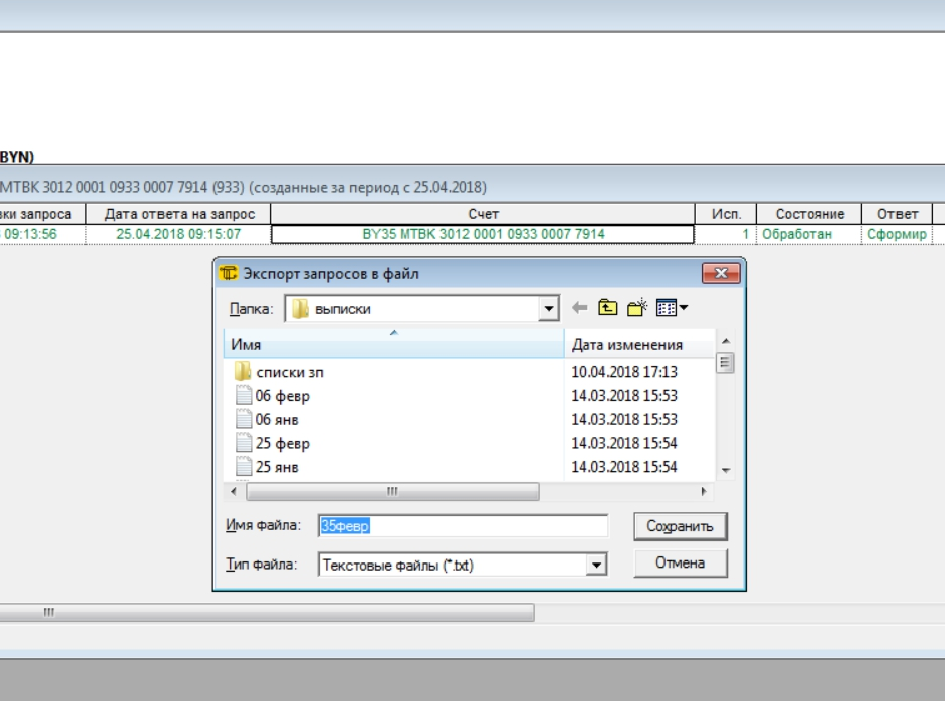The height and width of the screenshot is (701, 945).
Task: Expand the Тип файла dropdown
Action: coord(597,565)
